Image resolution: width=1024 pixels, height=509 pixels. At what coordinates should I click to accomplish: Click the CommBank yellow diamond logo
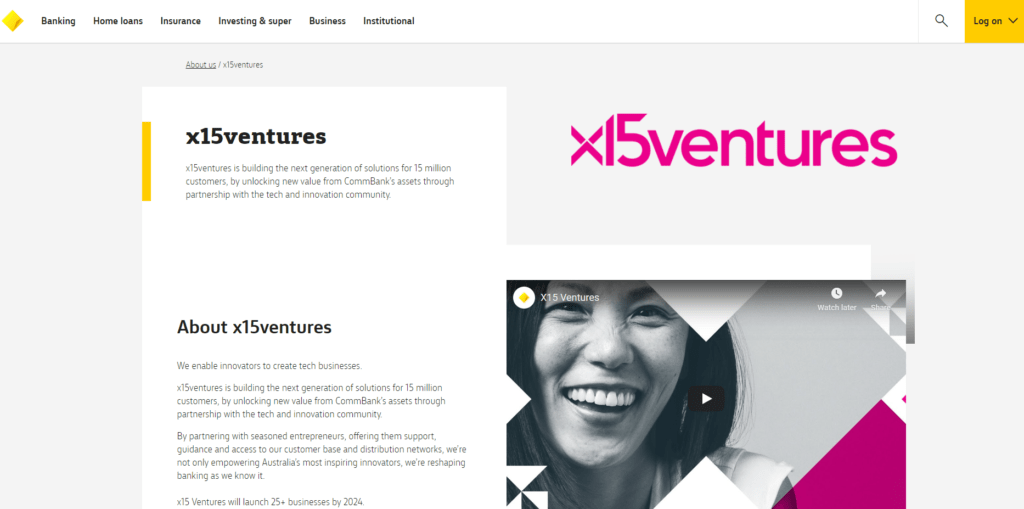pyautogui.click(x=12, y=21)
